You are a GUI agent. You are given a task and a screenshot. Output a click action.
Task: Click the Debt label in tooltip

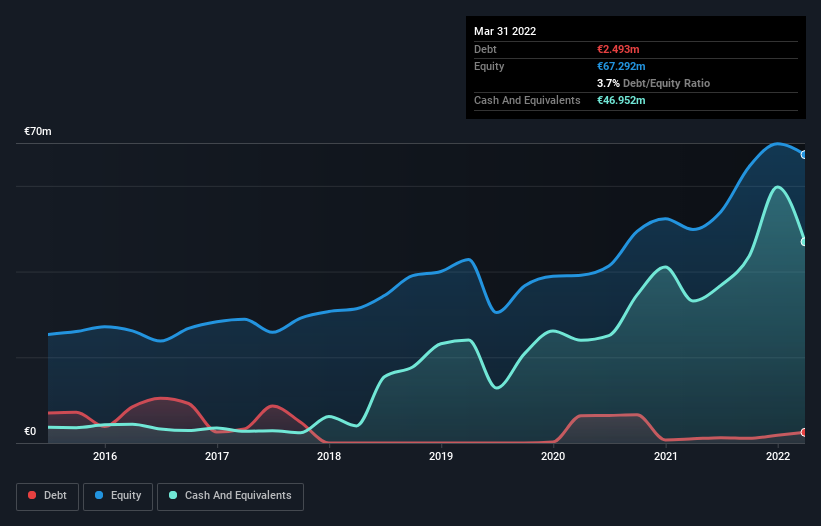point(485,49)
